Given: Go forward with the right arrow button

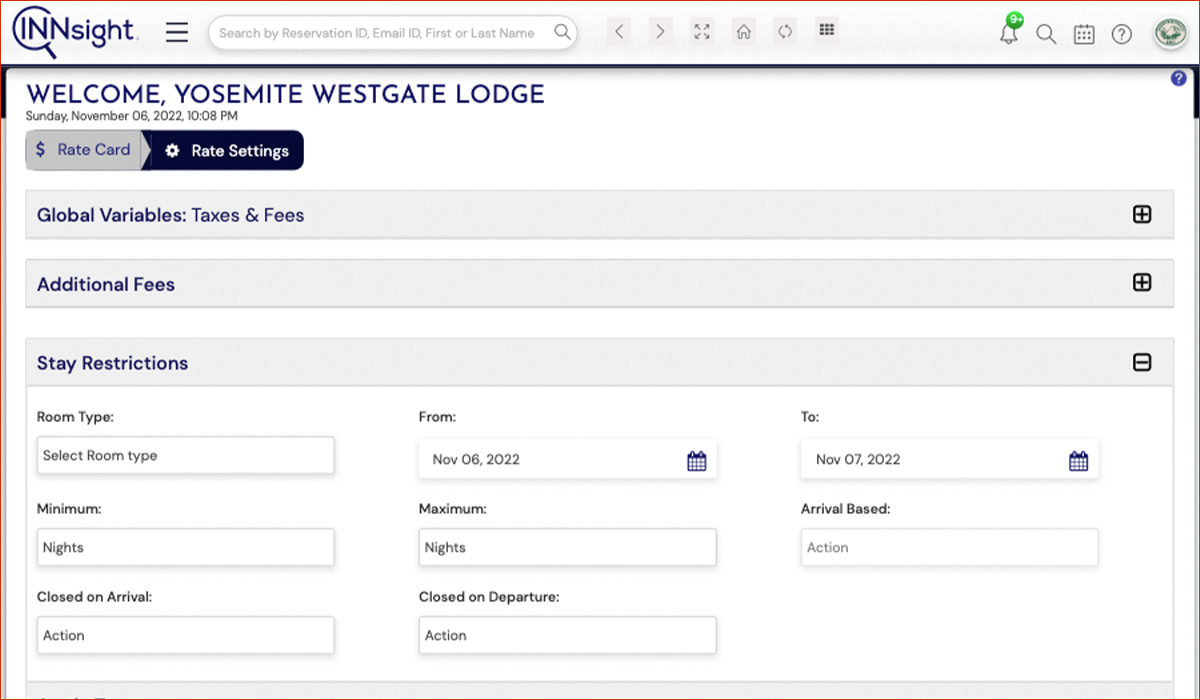Looking at the screenshot, I should tap(660, 32).
